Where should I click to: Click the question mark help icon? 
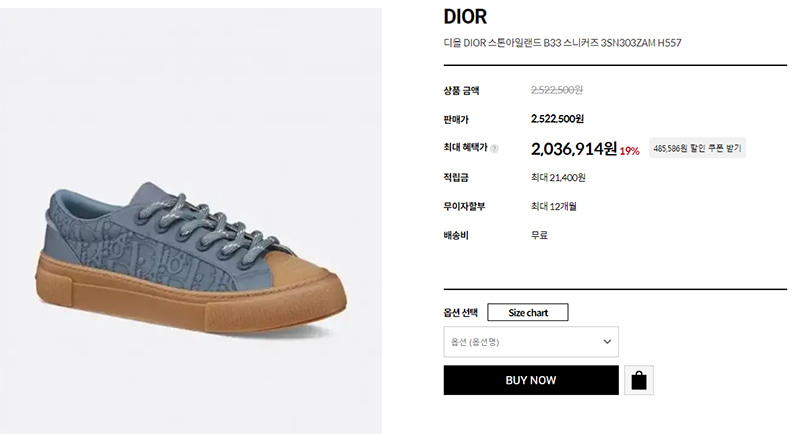click(494, 149)
